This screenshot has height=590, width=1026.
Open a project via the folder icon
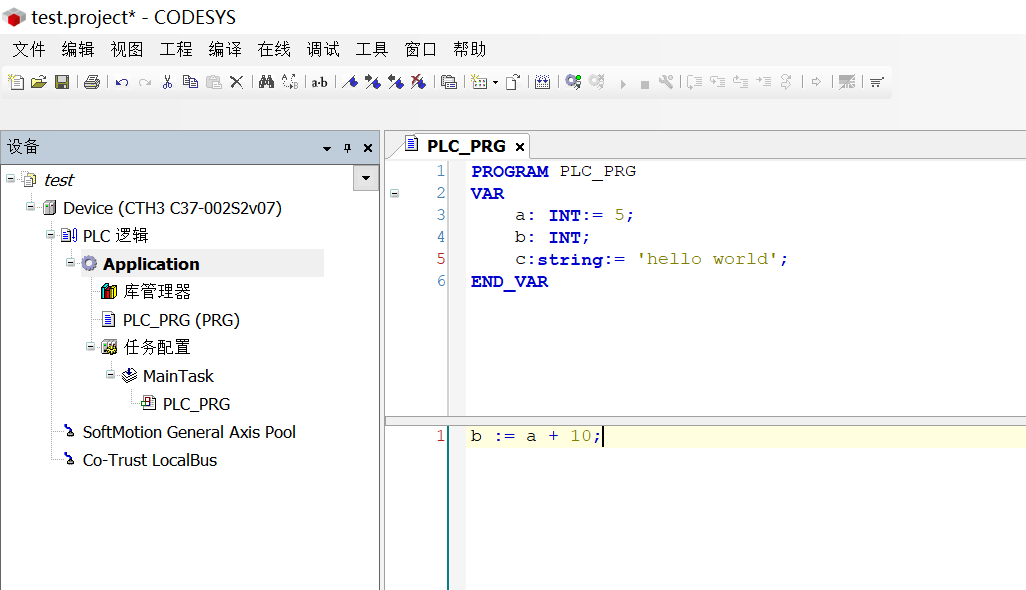[x=39, y=81]
